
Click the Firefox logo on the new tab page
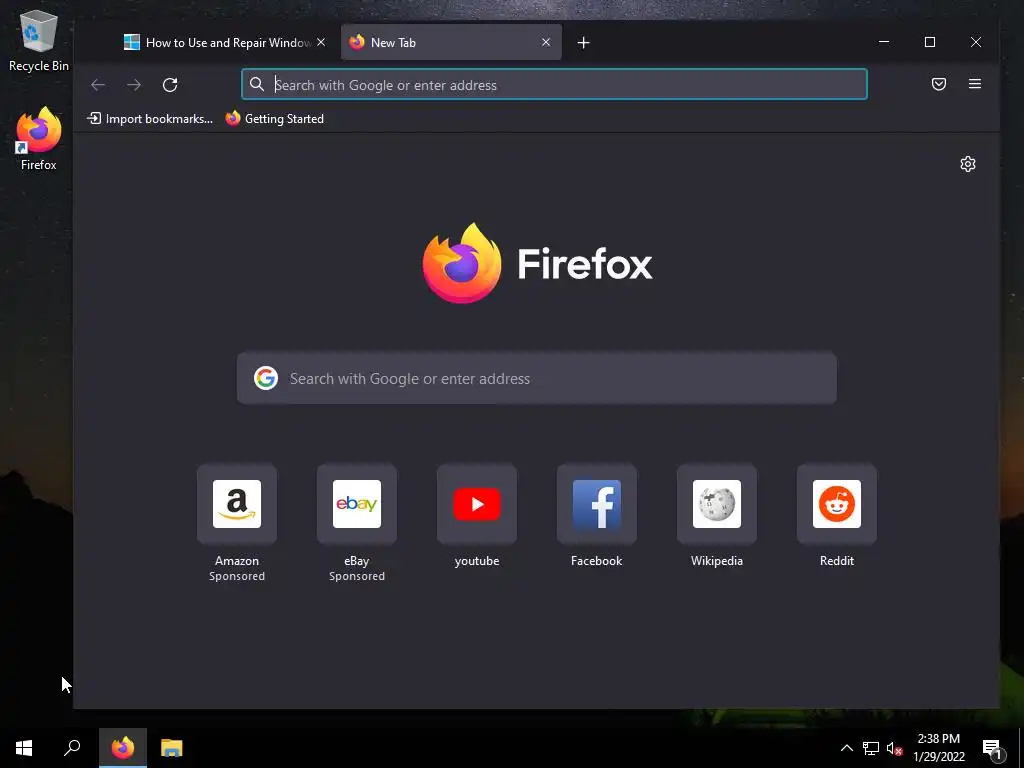click(462, 263)
